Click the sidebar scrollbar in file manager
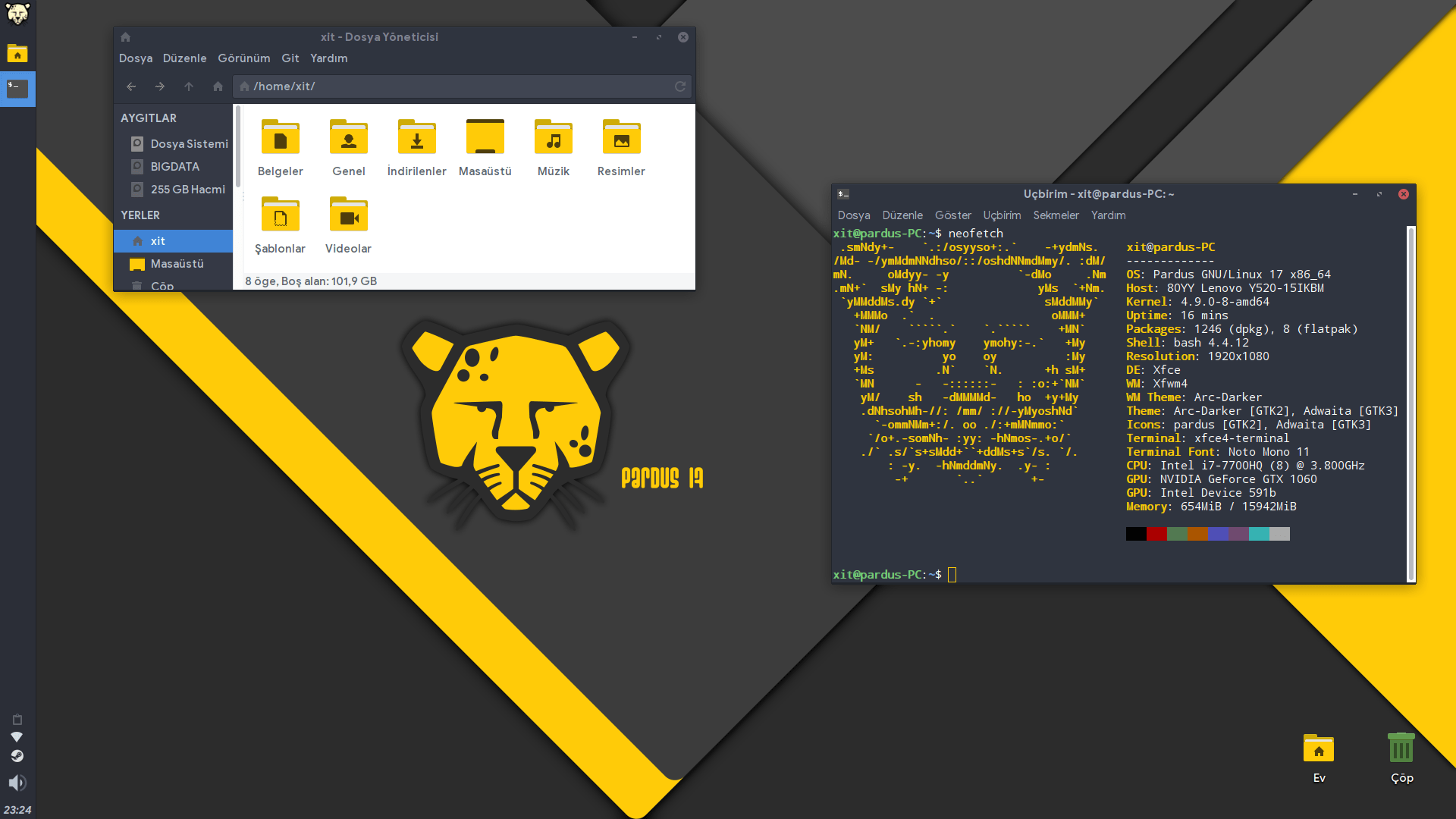 [x=238, y=146]
